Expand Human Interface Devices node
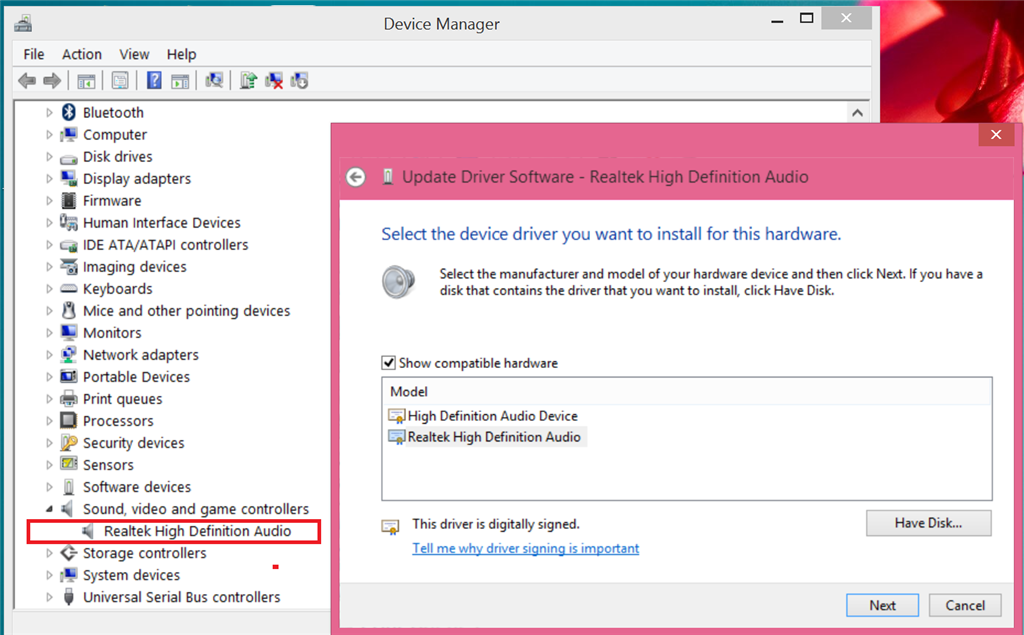Viewport: 1024px width, 635px height. 49,223
